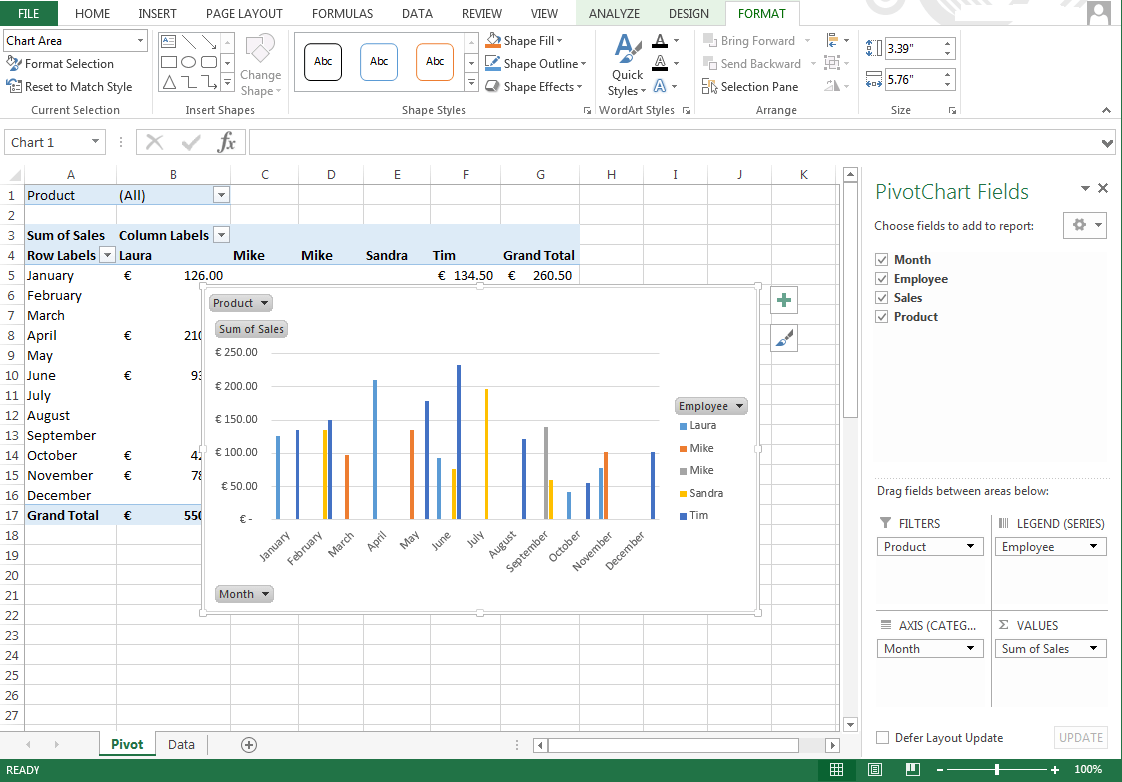Click Reset to Match Style

69,87
